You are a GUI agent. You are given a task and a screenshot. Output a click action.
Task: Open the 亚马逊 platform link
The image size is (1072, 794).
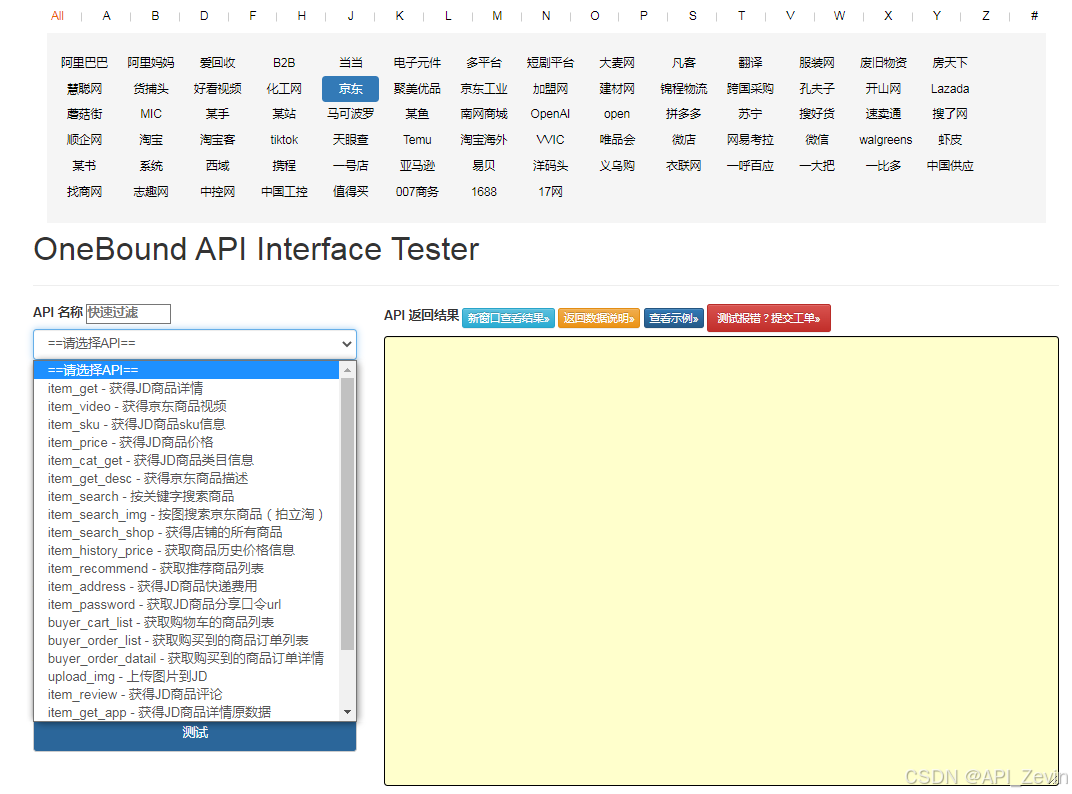(x=417, y=166)
